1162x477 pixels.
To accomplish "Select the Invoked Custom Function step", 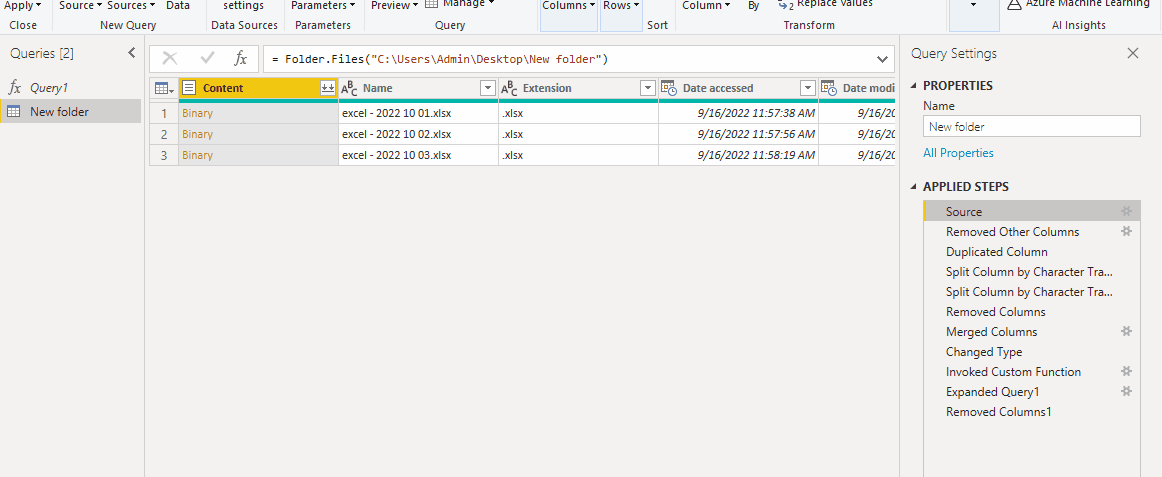I will [x=1032, y=372].
